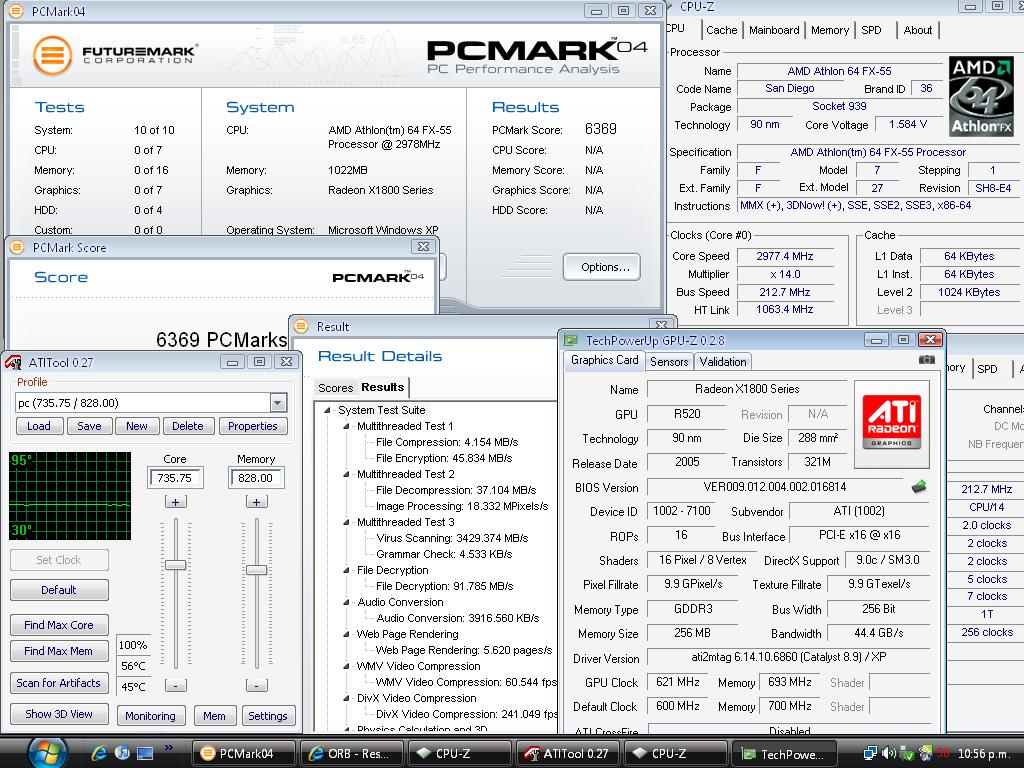Screen dimensions: 1024x768
Task: Expand the Quick Launch overflow chevron
Action: [x=168, y=747]
